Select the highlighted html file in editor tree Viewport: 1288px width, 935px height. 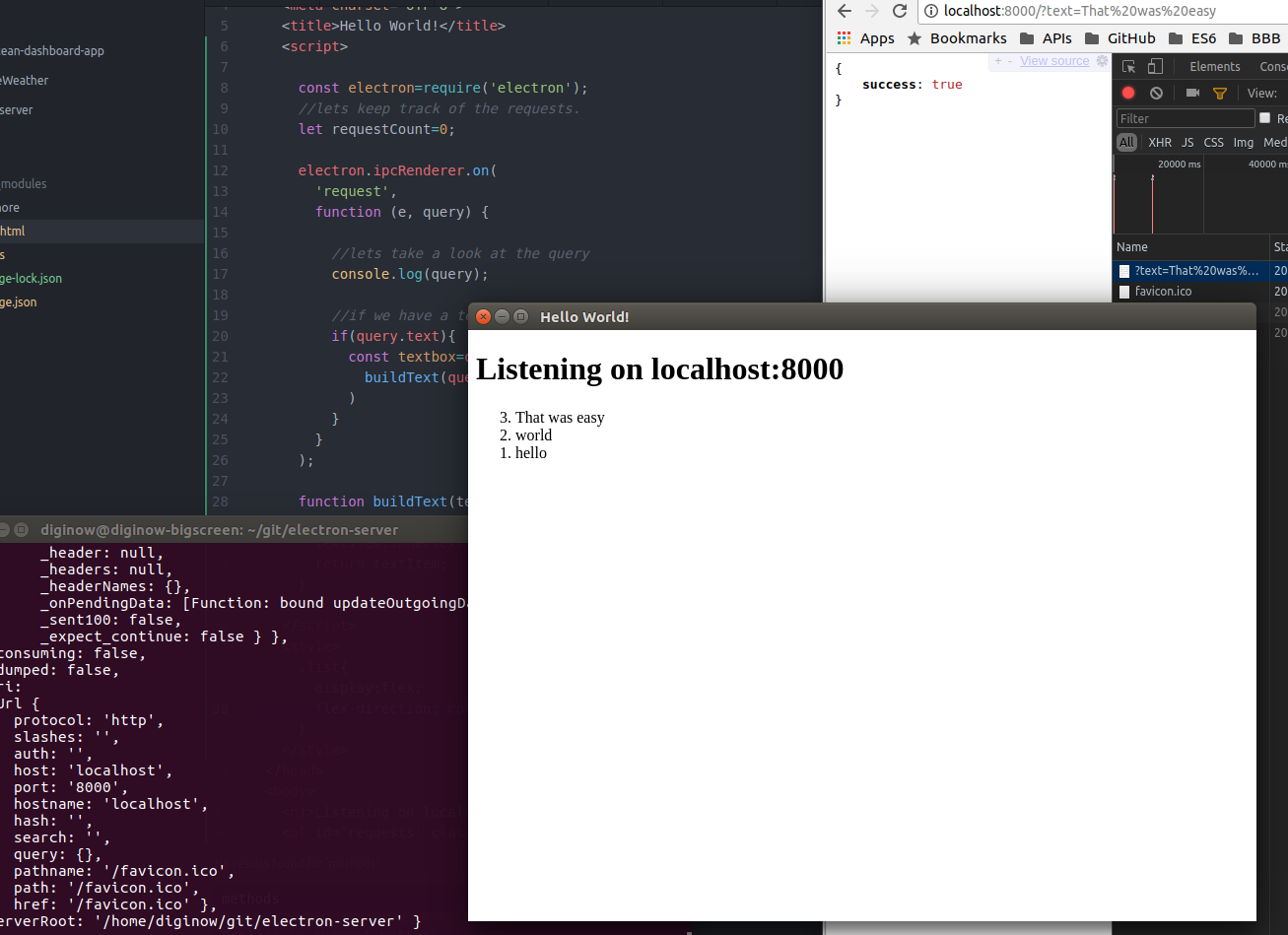point(102,231)
